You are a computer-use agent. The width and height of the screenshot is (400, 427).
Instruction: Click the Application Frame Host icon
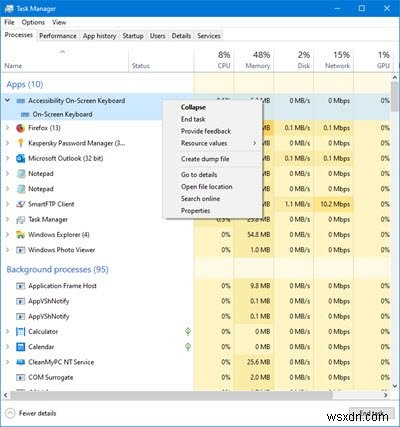[x=21, y=286]
